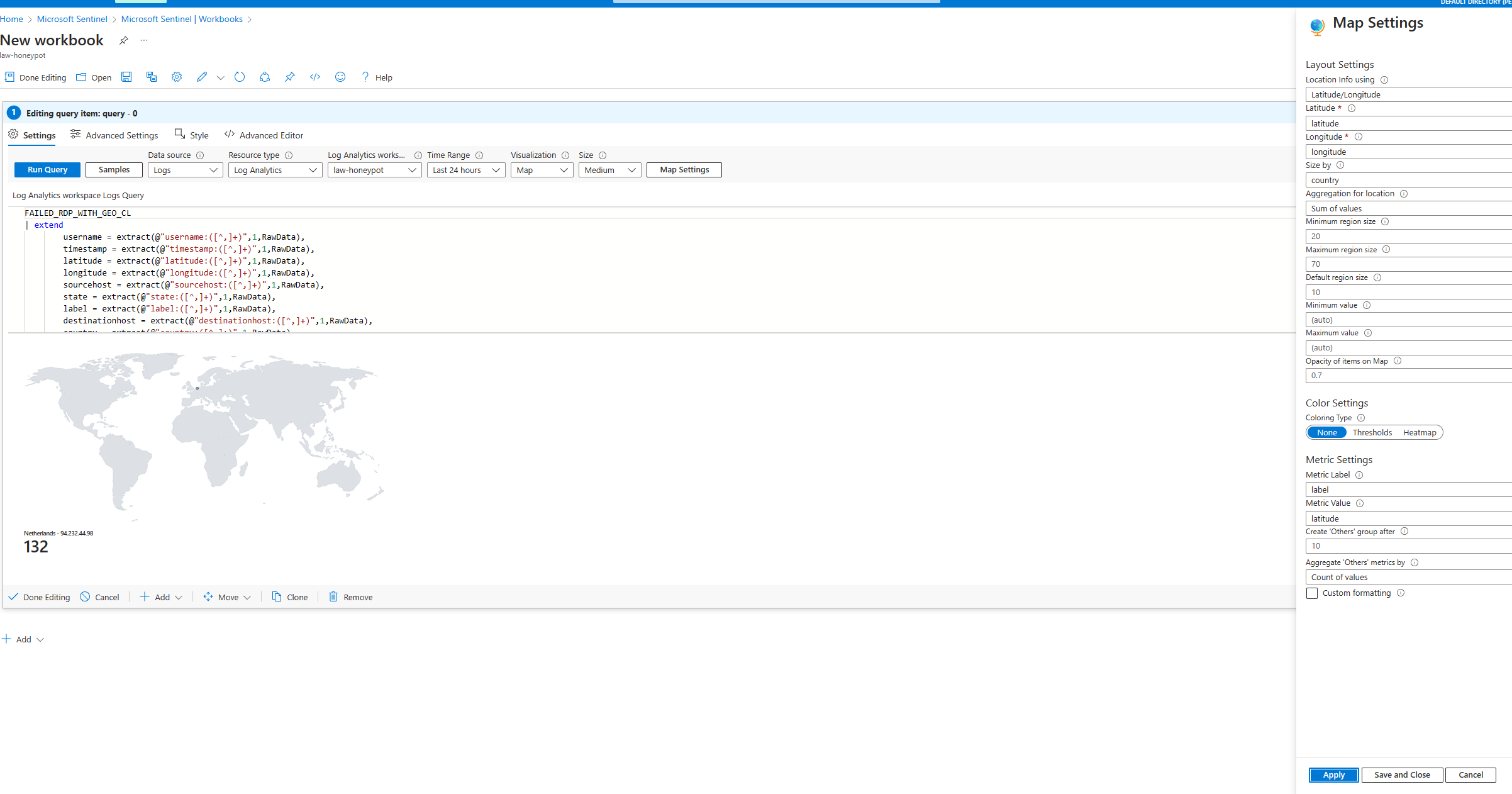
Task: Click the Map Settings button
Action: click(x=684, y=170)
